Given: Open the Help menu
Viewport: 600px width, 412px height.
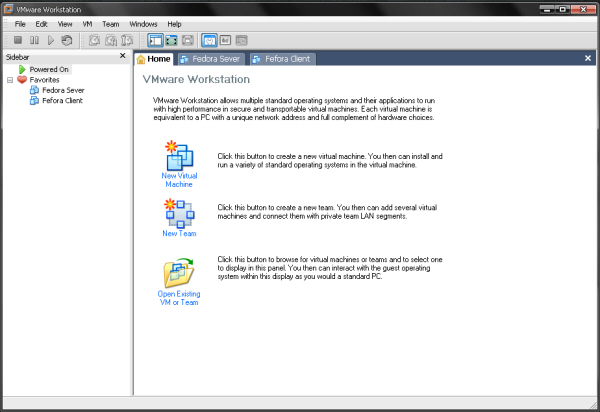Looking at the screenshot, I should coord(174,24).
